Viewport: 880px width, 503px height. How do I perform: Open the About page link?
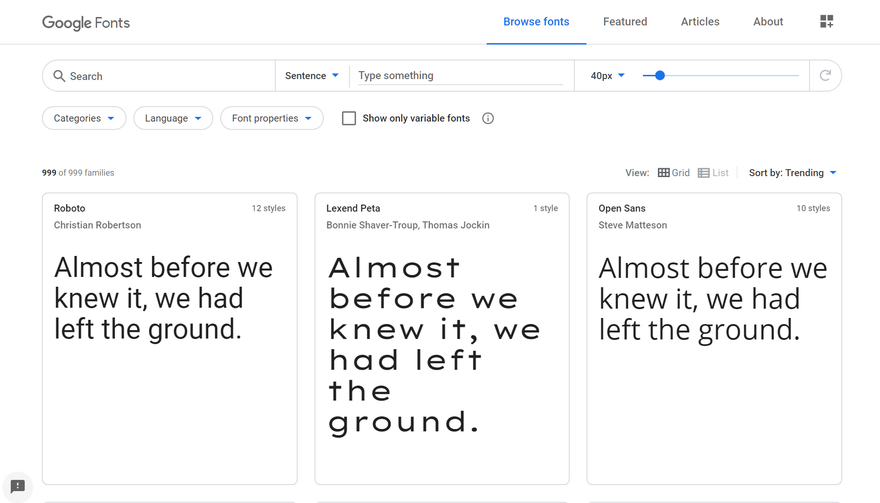pyautogui.click(x=768, y=21)
